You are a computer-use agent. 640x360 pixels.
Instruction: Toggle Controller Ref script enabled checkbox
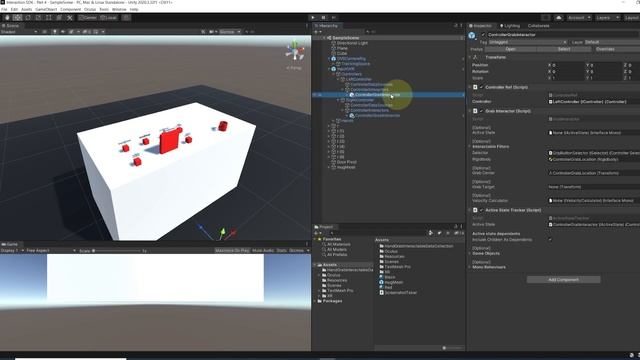(x=482, y=87)
